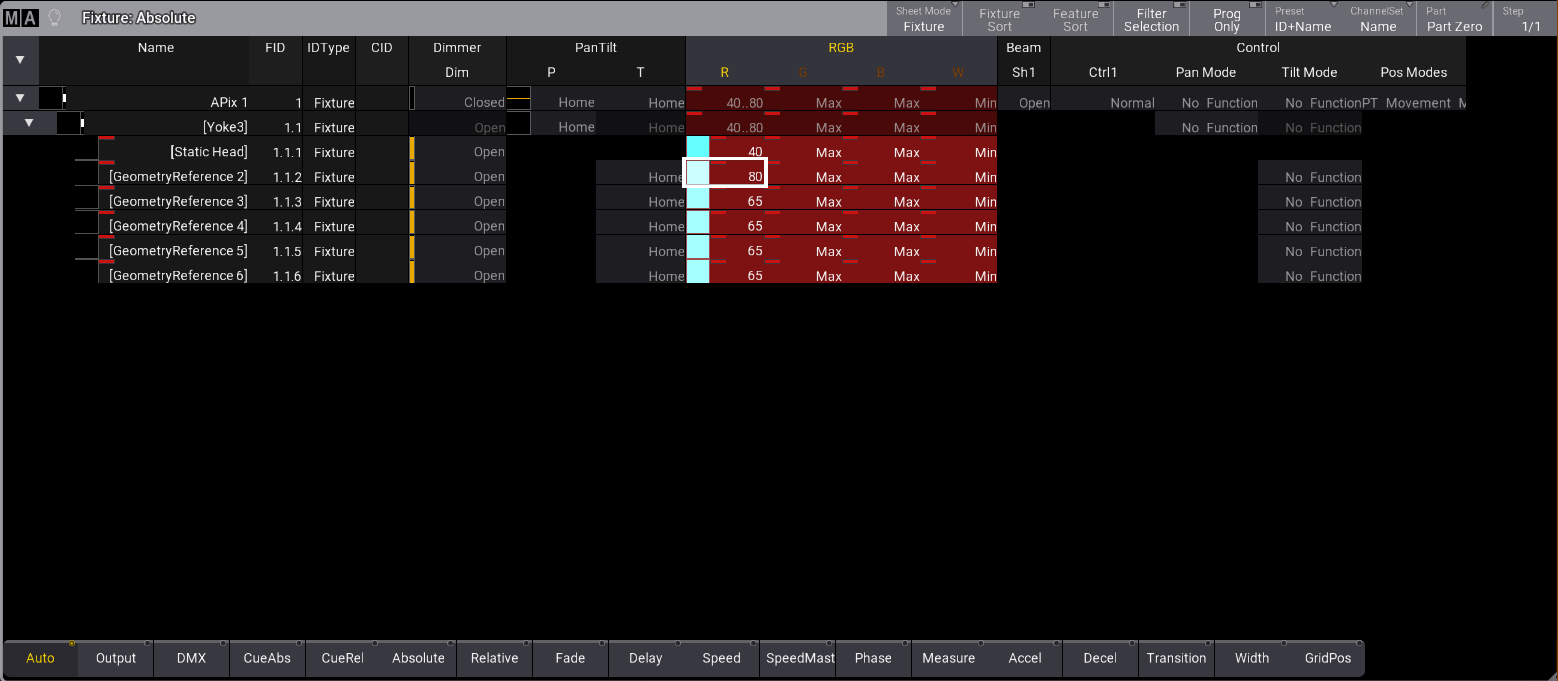Collapse the Yoke3 sub-fixture row
Screen dimensions: 1558x681
[29, 123]
